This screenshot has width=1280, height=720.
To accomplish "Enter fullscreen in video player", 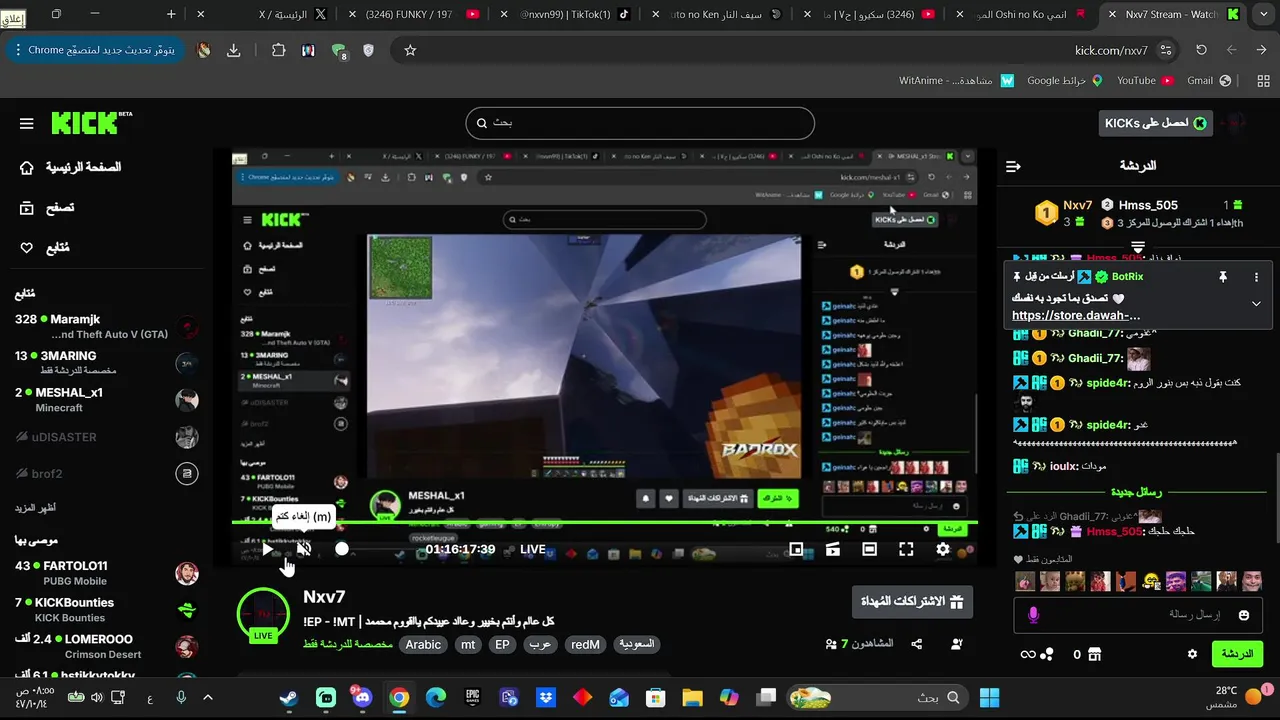I will [906, 549].
